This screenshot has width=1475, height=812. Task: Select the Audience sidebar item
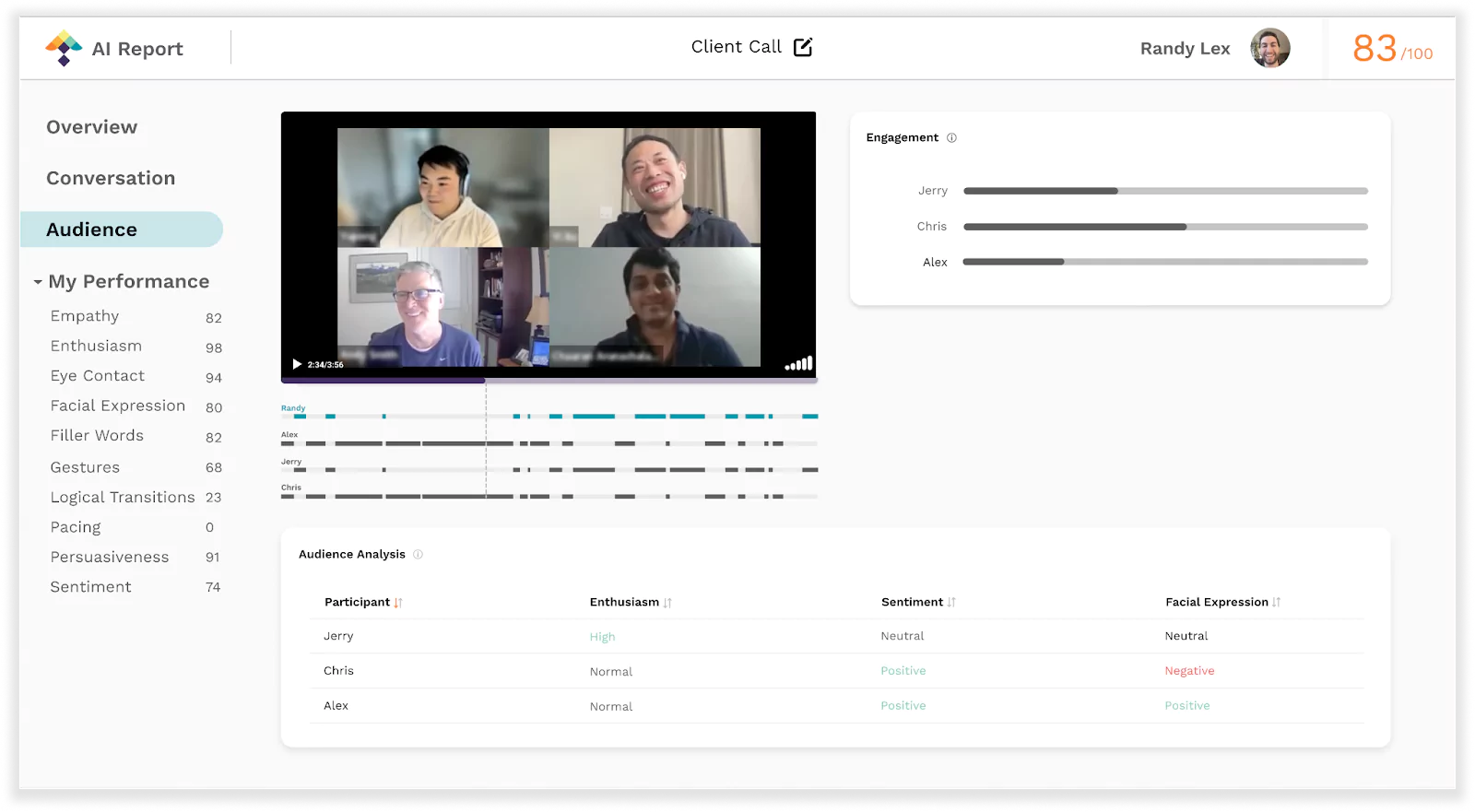pyautogui.click(x=122, y=229)
